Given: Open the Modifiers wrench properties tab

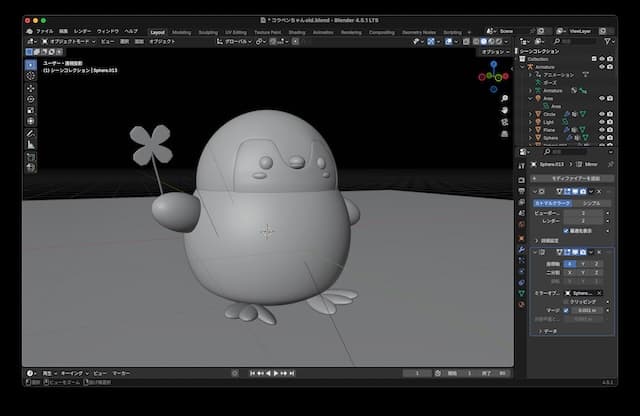Looking at the screenshot, I should (x=522, y=249).
